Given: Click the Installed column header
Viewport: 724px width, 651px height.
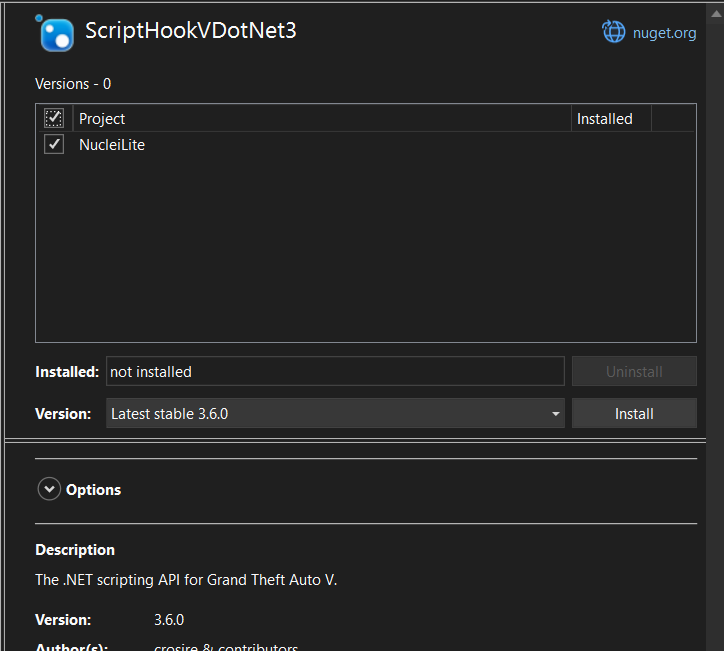Looking at the screenshot, I should click(611, 119).
